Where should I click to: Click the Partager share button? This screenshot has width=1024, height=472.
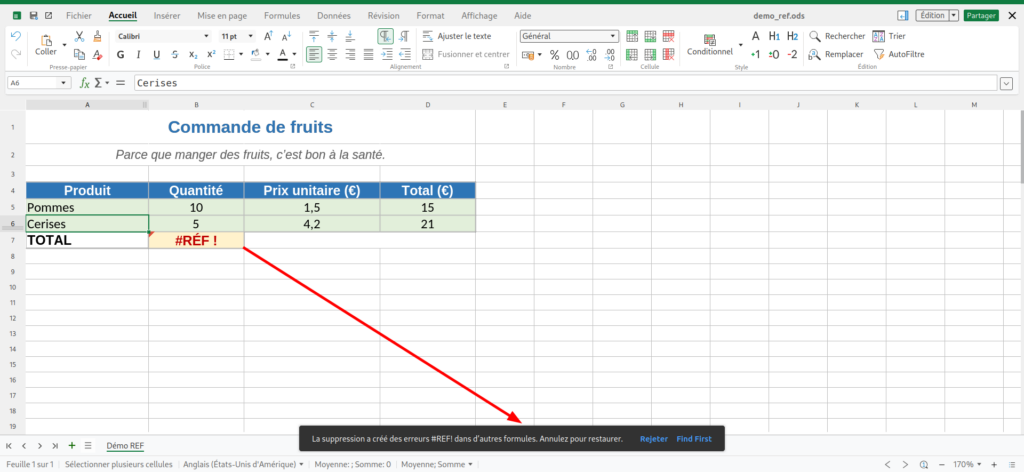point(981,16)
